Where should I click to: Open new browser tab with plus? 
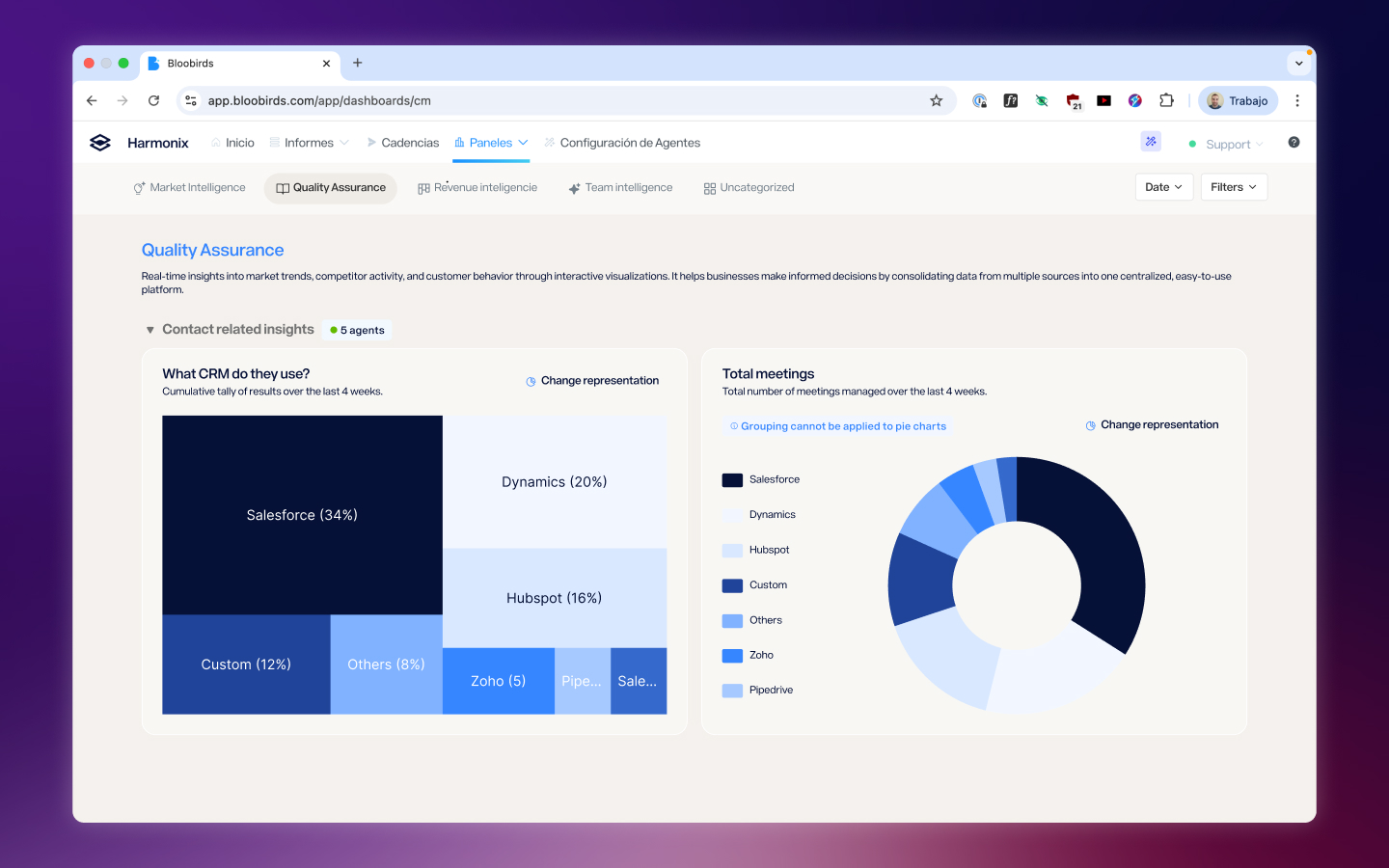(358, 63)
